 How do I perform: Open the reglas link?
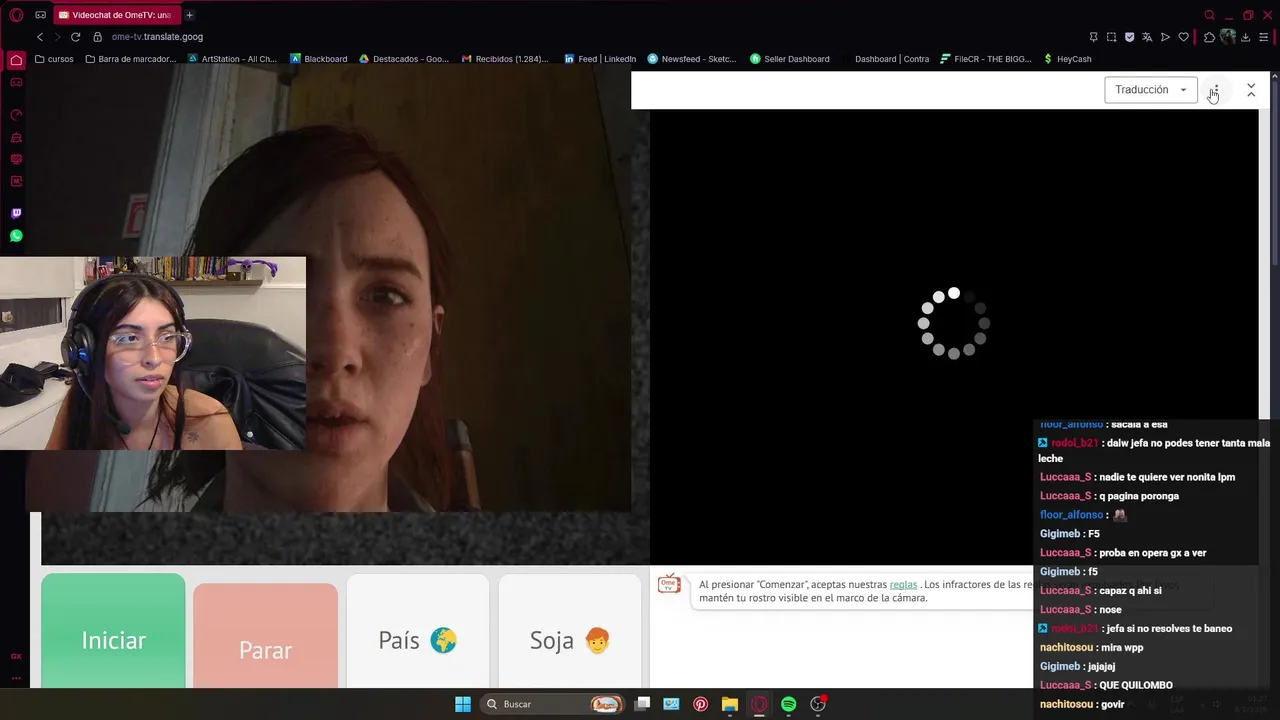click(x=903, y=584)
